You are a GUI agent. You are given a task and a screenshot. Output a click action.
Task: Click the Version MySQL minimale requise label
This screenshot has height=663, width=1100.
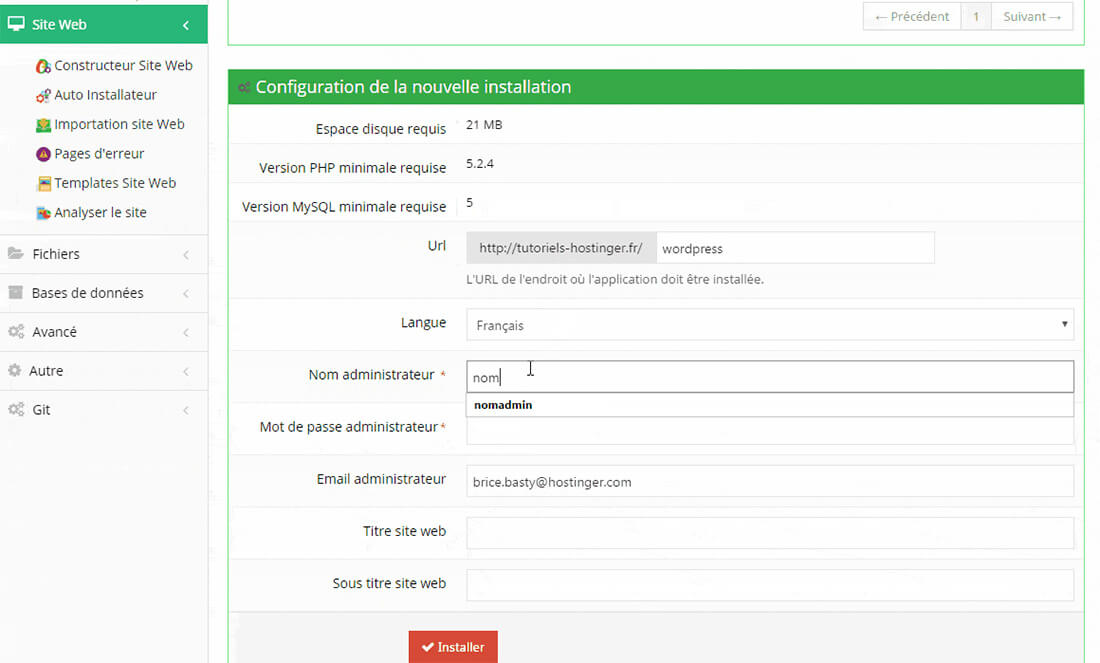(344, 207)
